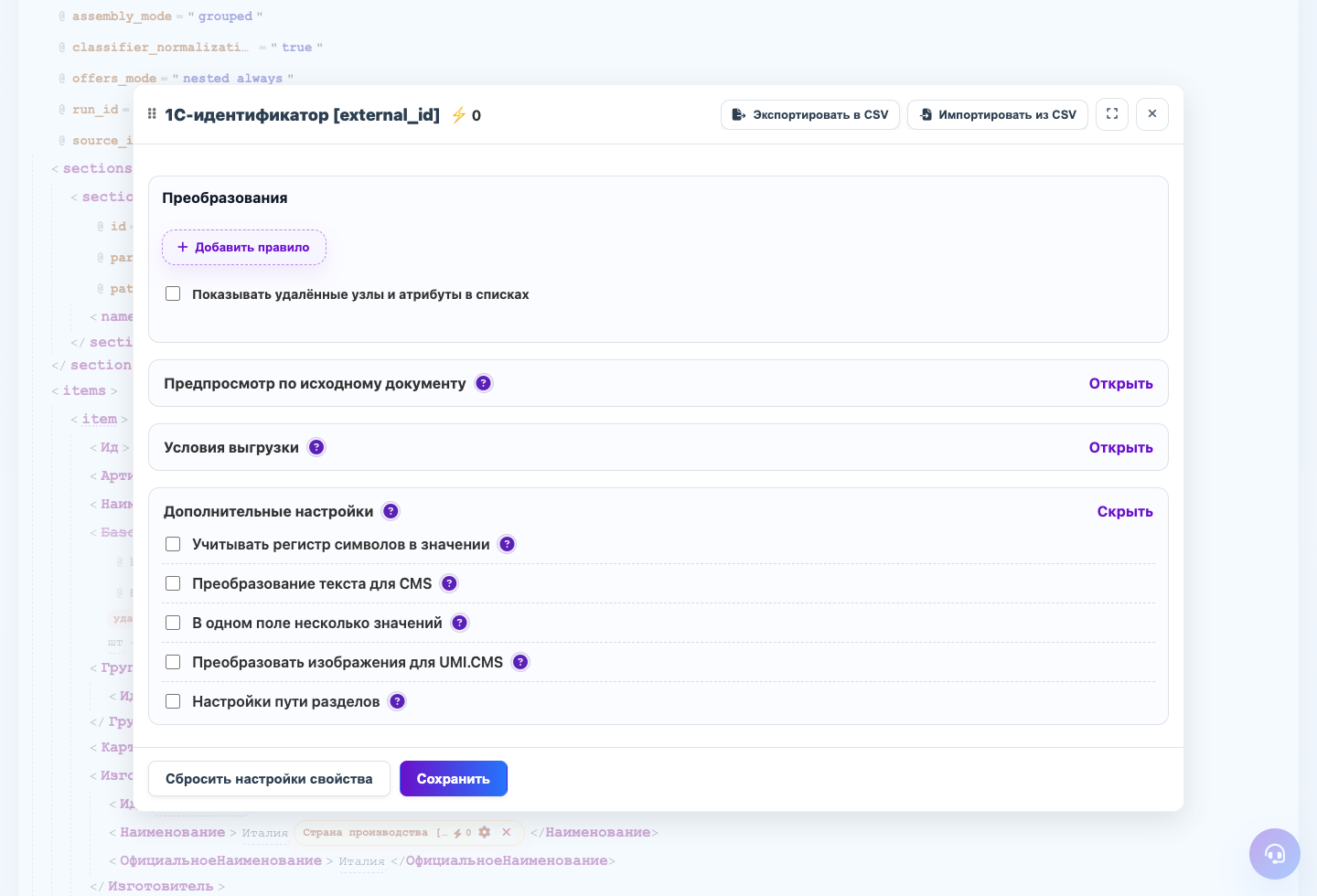Image resolution: width=1317 pixels, height=896 pixels.
Task: Show help for Преобразовать изображения для UMI.CMS
Action: 520,662
